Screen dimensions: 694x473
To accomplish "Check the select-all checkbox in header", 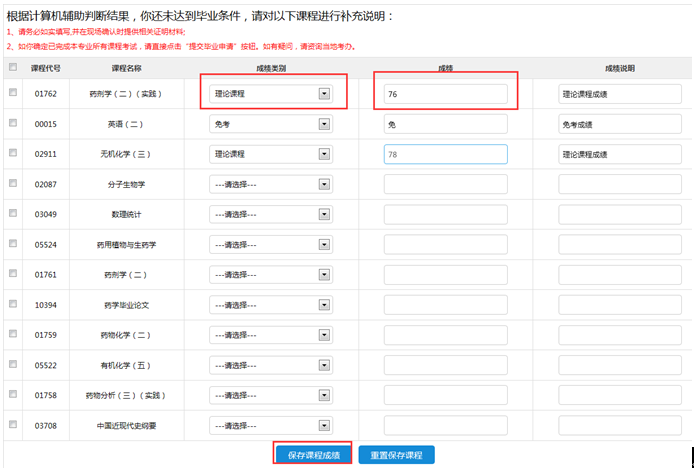I will click(x=12, y=68).
